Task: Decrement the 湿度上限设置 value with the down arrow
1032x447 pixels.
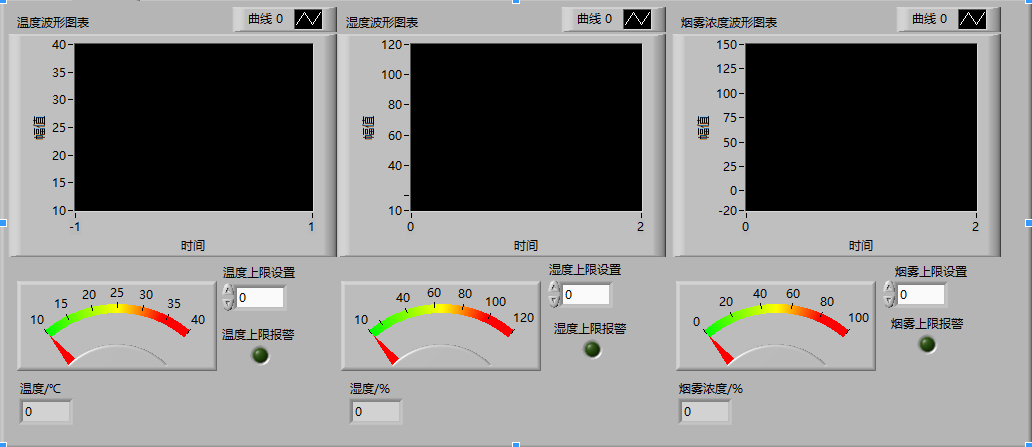Action: 554,300
